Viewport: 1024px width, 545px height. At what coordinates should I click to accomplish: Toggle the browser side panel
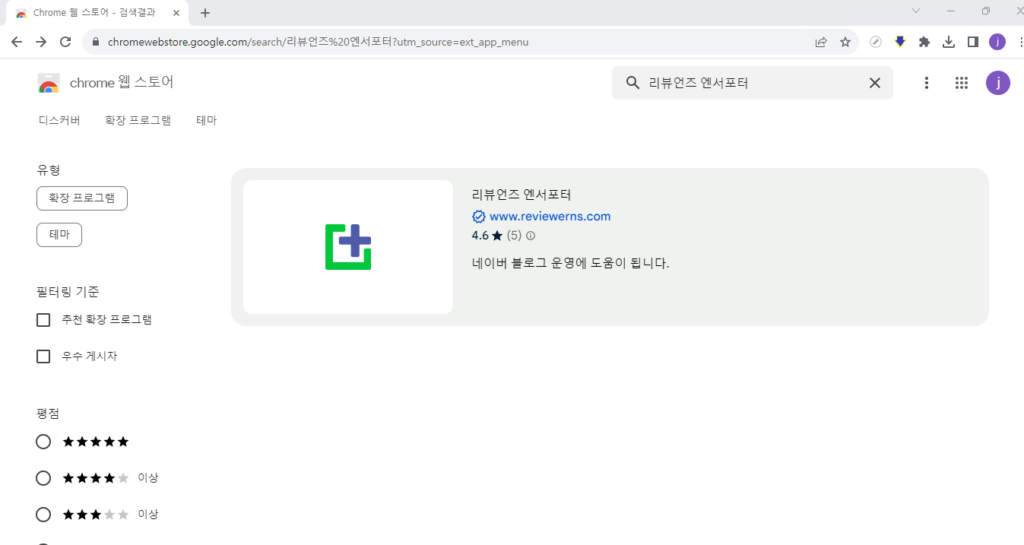click(972, 42)
